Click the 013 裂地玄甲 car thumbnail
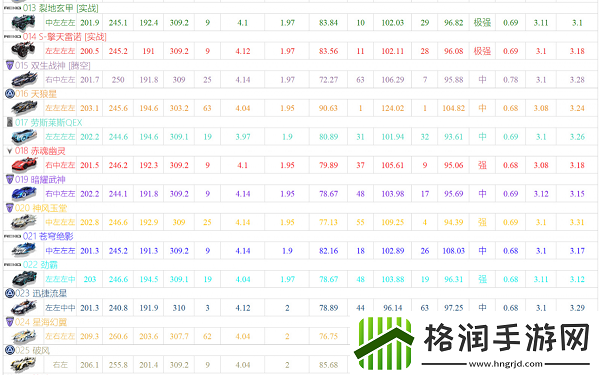This screenshot has height=375, width=600. point(23,23)
